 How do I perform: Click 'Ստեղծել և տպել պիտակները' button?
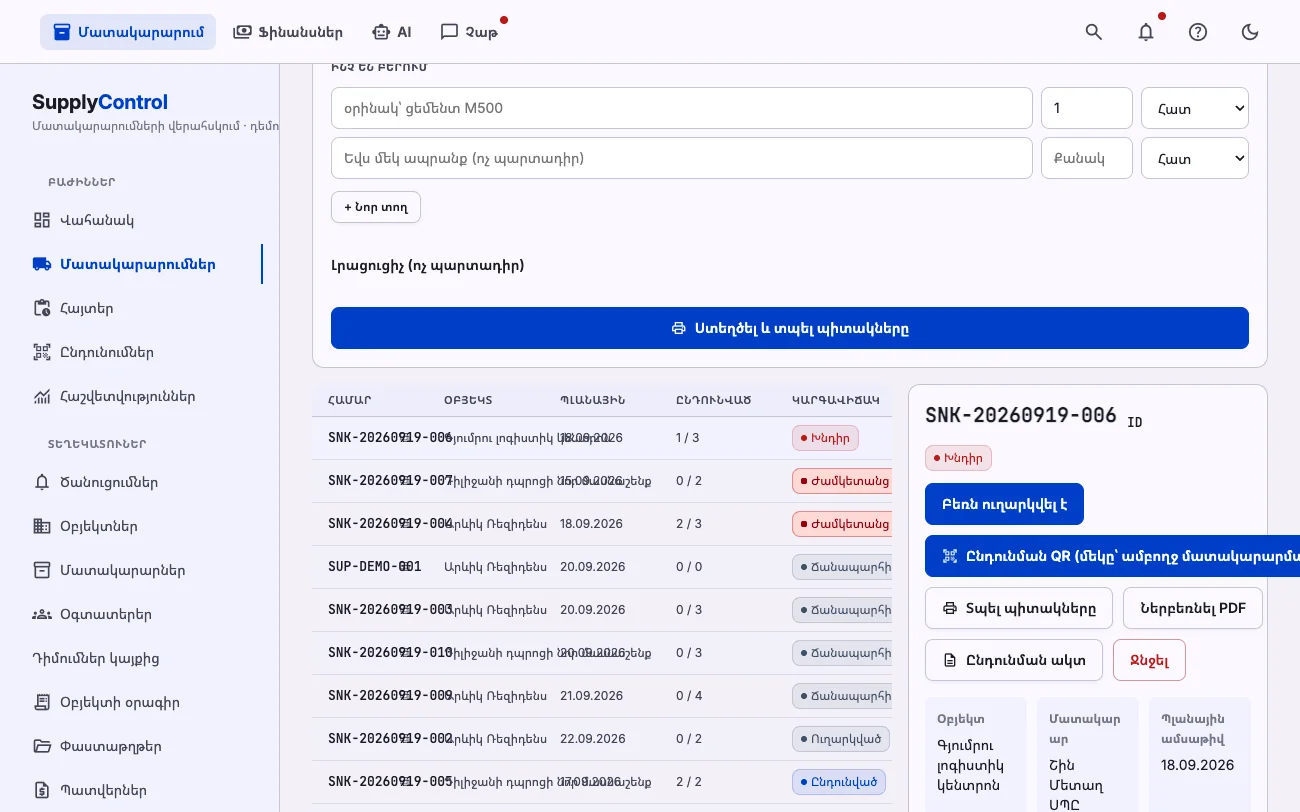pyautogui.click(x=790, y=328)
